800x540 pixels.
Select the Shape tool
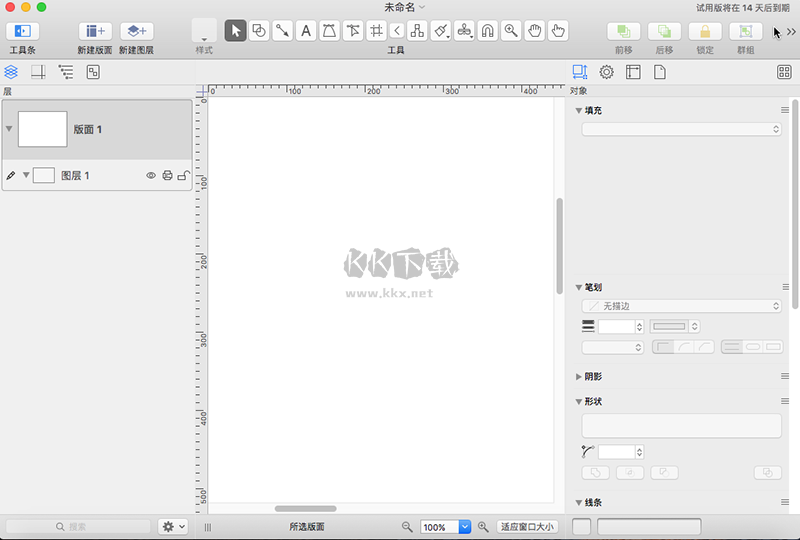[259, 31]
